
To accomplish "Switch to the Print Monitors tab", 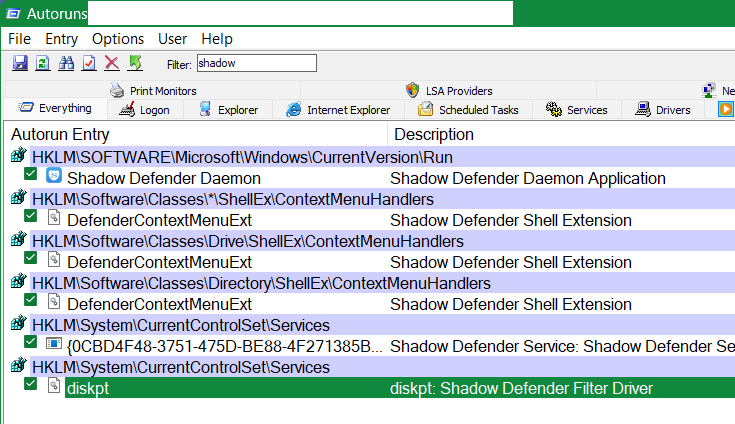I will pyautogui.click(x=153, y=90).
